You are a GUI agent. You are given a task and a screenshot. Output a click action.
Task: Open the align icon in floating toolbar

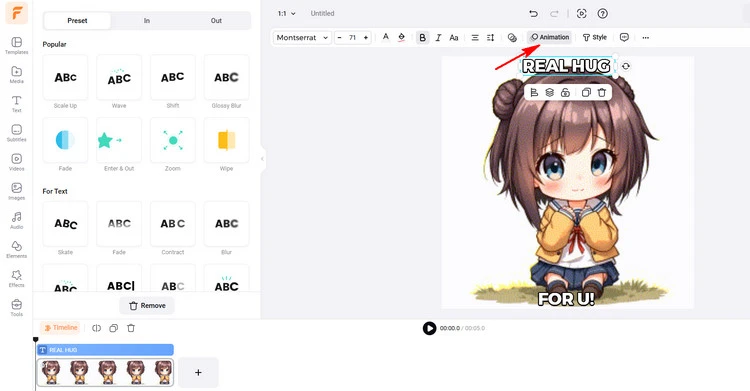534,92
